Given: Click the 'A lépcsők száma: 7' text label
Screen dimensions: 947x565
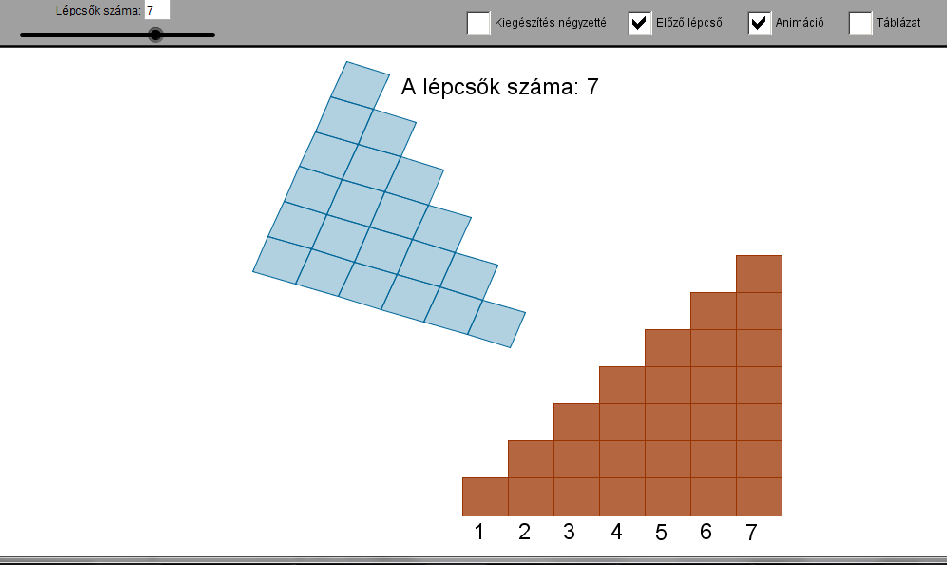Looking at the screenshot, I should tap(499, 86).
